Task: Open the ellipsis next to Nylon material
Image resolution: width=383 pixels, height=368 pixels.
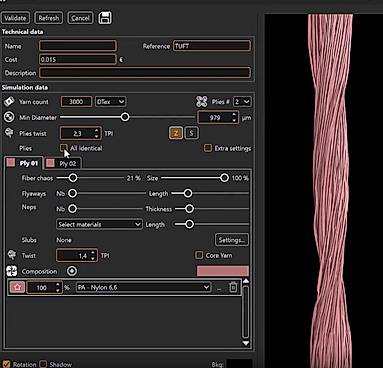Action: (x=219, y=288)
